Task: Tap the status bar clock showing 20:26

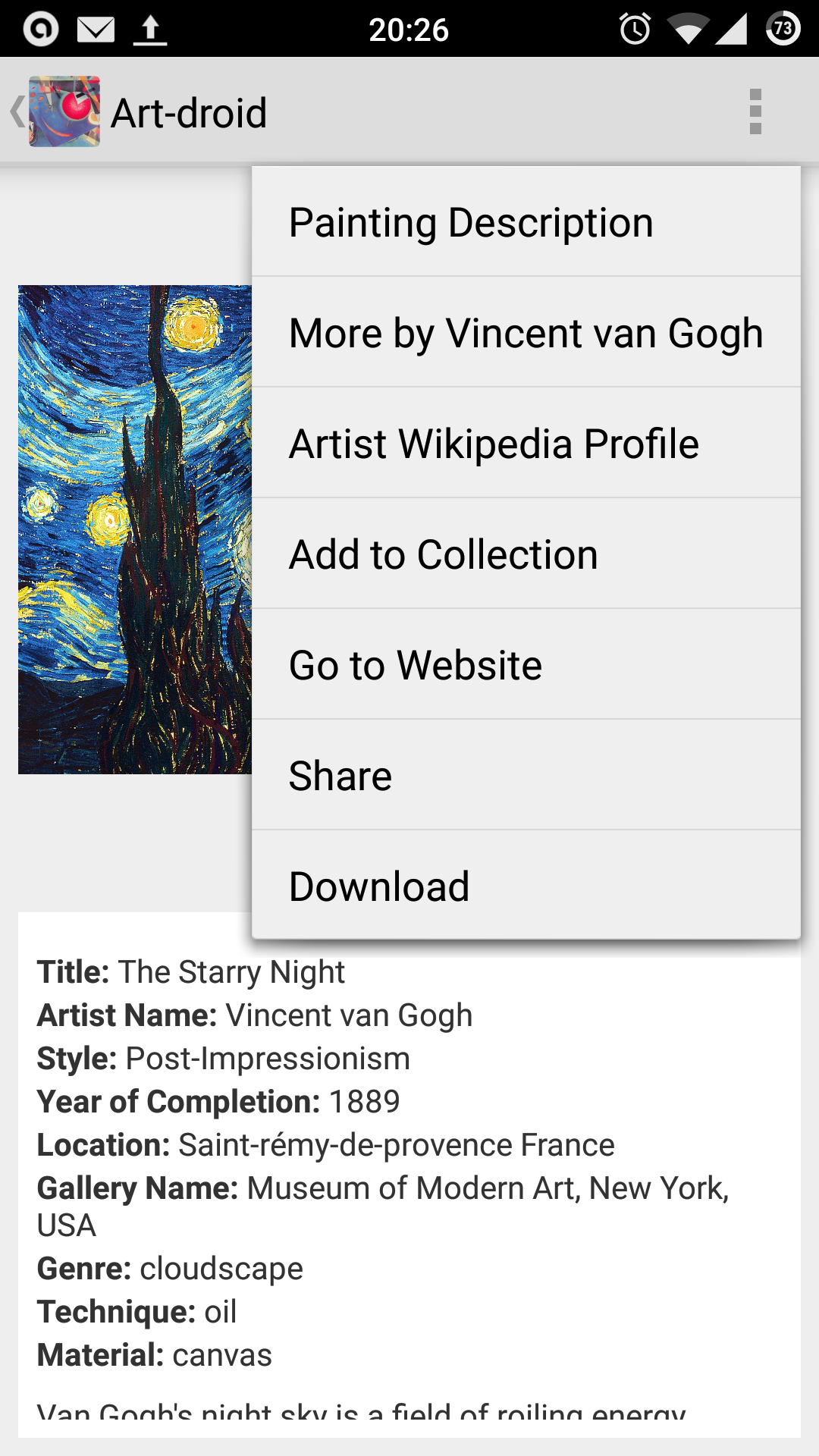Action: coord(409,30)
